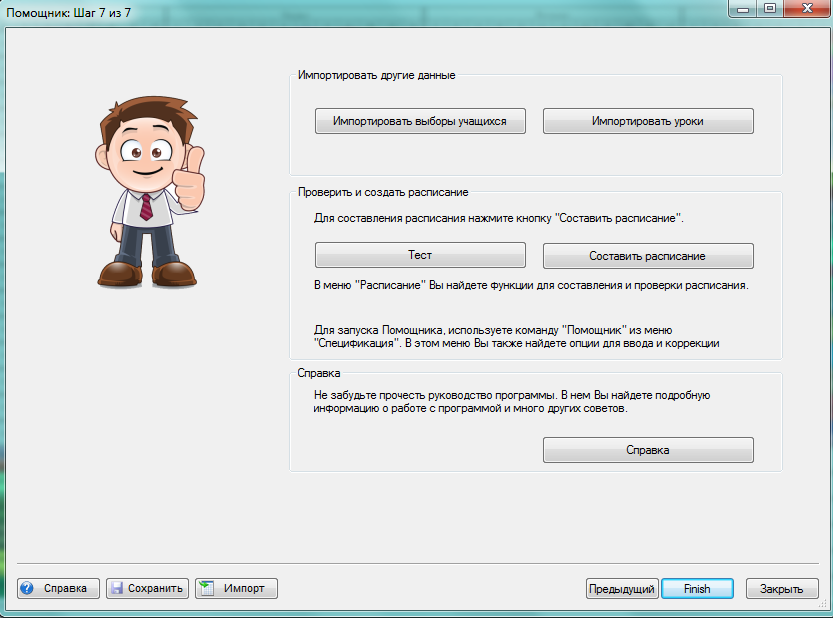833x618 pixels.
Task: Complete the wizard with Finish
Action: pyautogui.click(x=697, y=589)
